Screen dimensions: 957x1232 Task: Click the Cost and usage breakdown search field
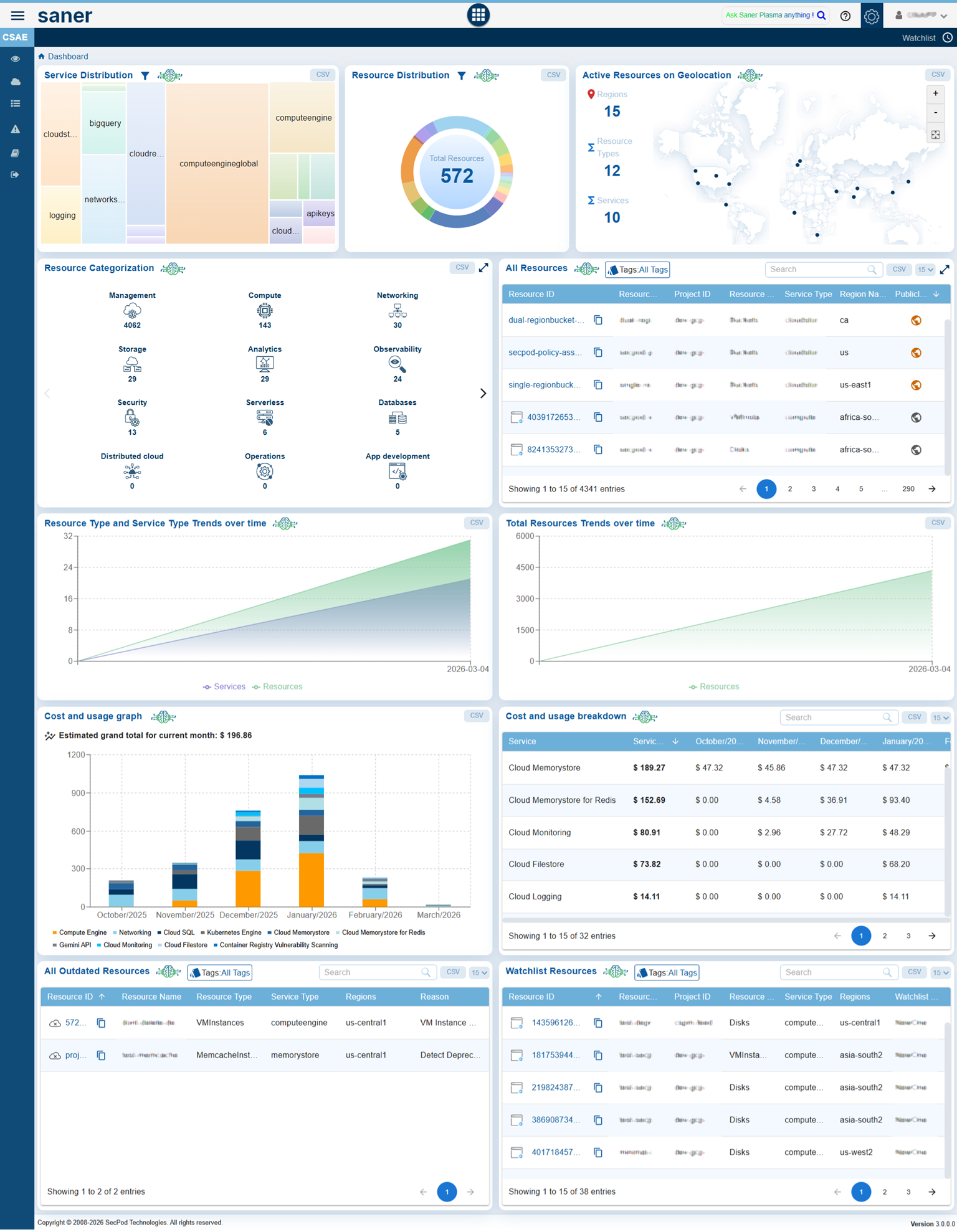point(832,718)
